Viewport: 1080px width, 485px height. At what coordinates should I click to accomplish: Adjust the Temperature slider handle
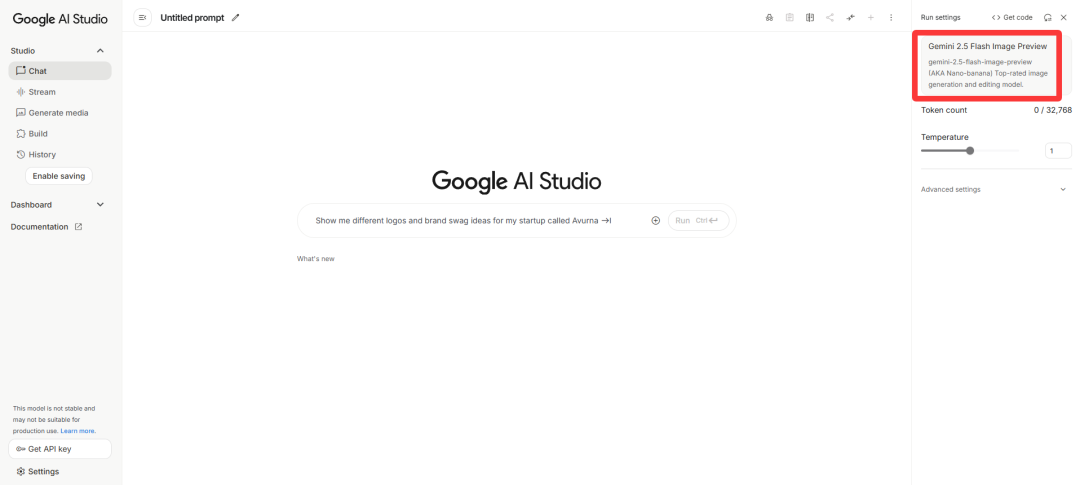pyautogui.click(x=970, y=151)
